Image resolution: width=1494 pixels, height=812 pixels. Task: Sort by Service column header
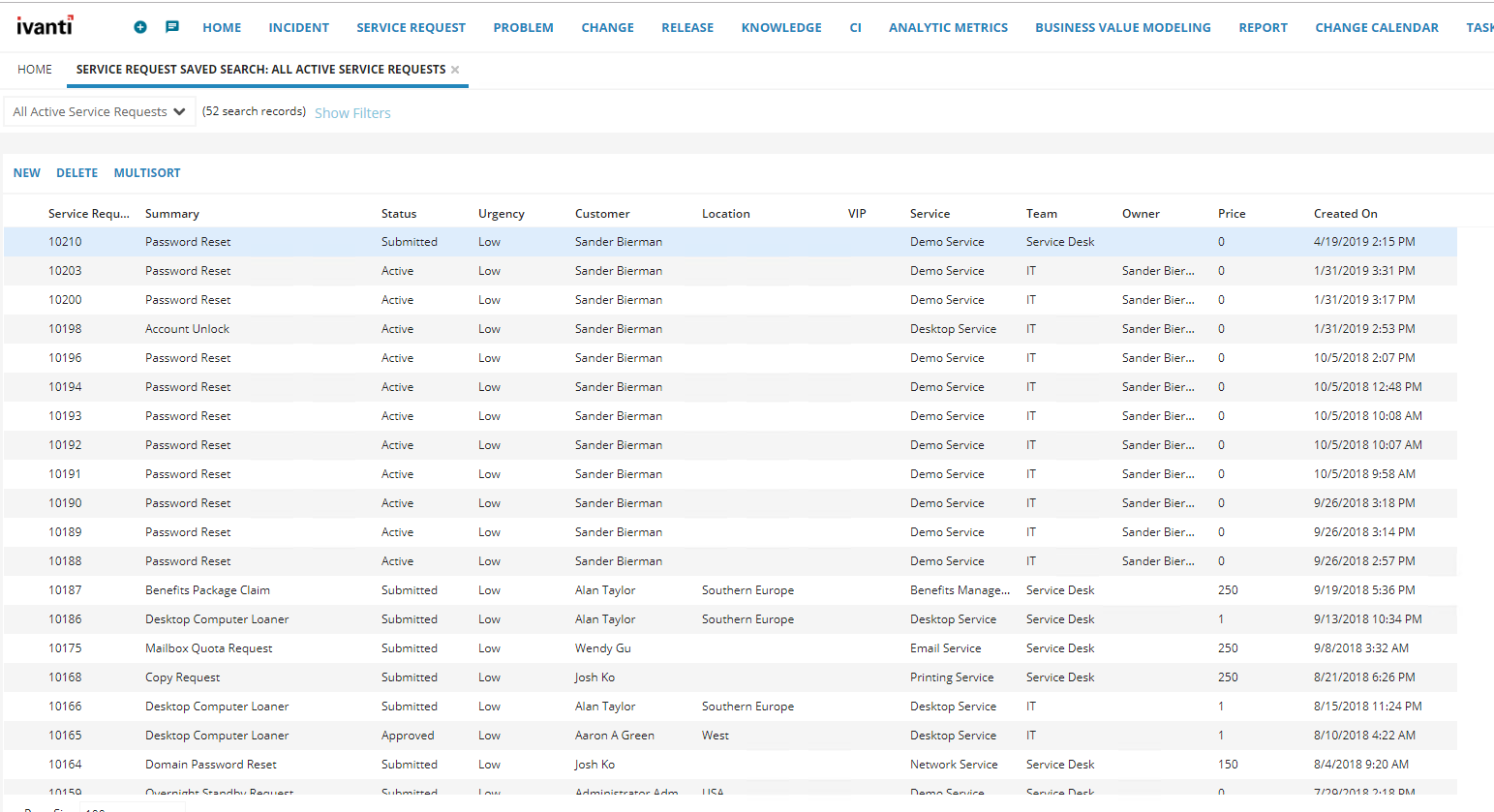pos(930,214)
